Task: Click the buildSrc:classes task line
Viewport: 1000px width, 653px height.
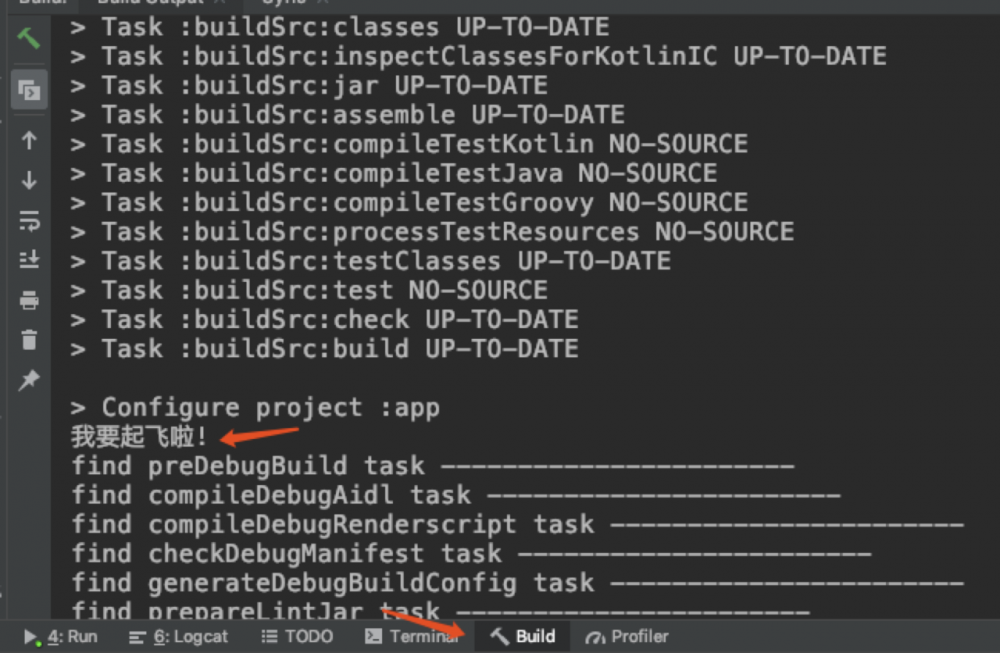Action: click(340, 26)
